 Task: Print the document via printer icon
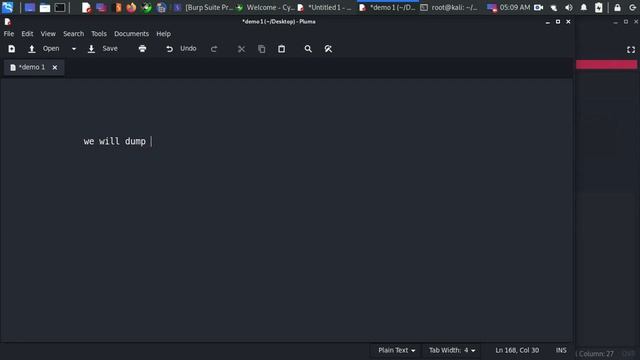[x=142, y=49]
